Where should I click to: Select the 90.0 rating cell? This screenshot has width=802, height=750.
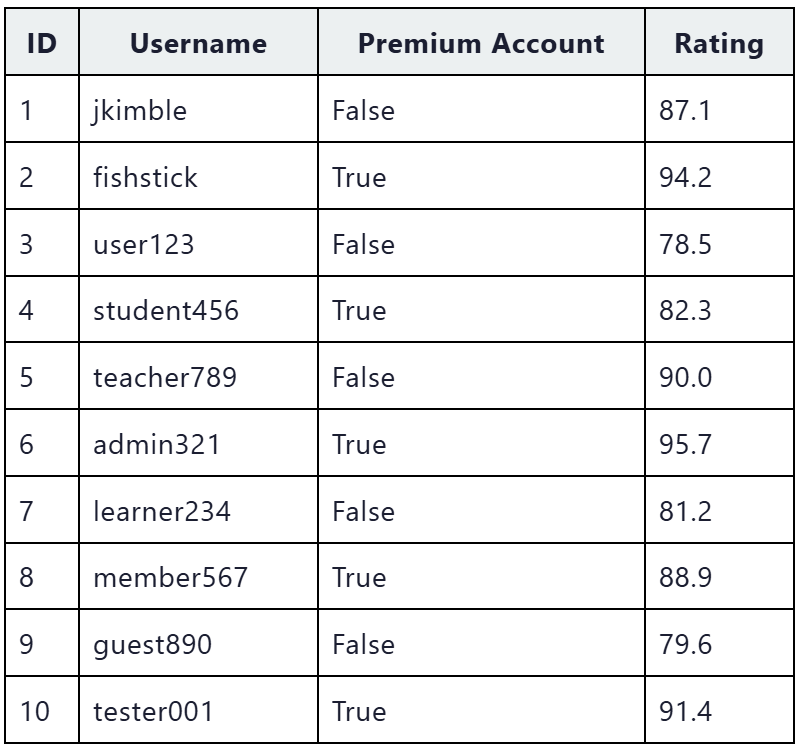[719, 376]
